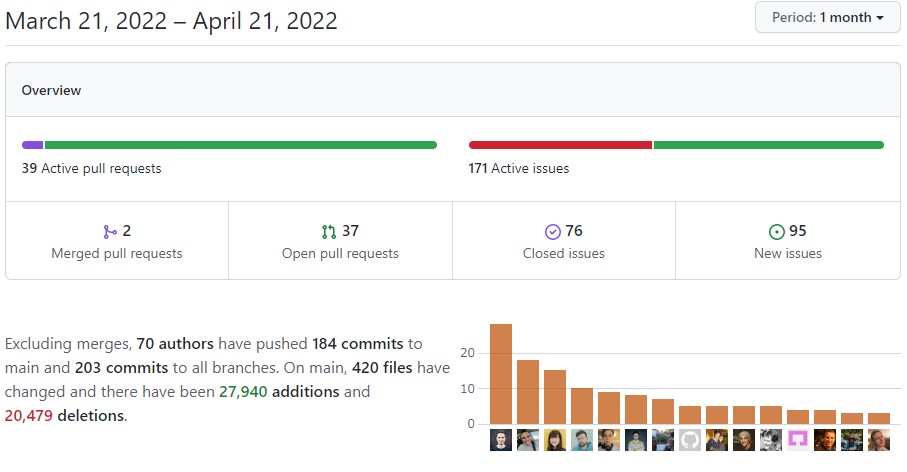Click the purple closed issues checkmark icon
907x472 pixels.
552,232
